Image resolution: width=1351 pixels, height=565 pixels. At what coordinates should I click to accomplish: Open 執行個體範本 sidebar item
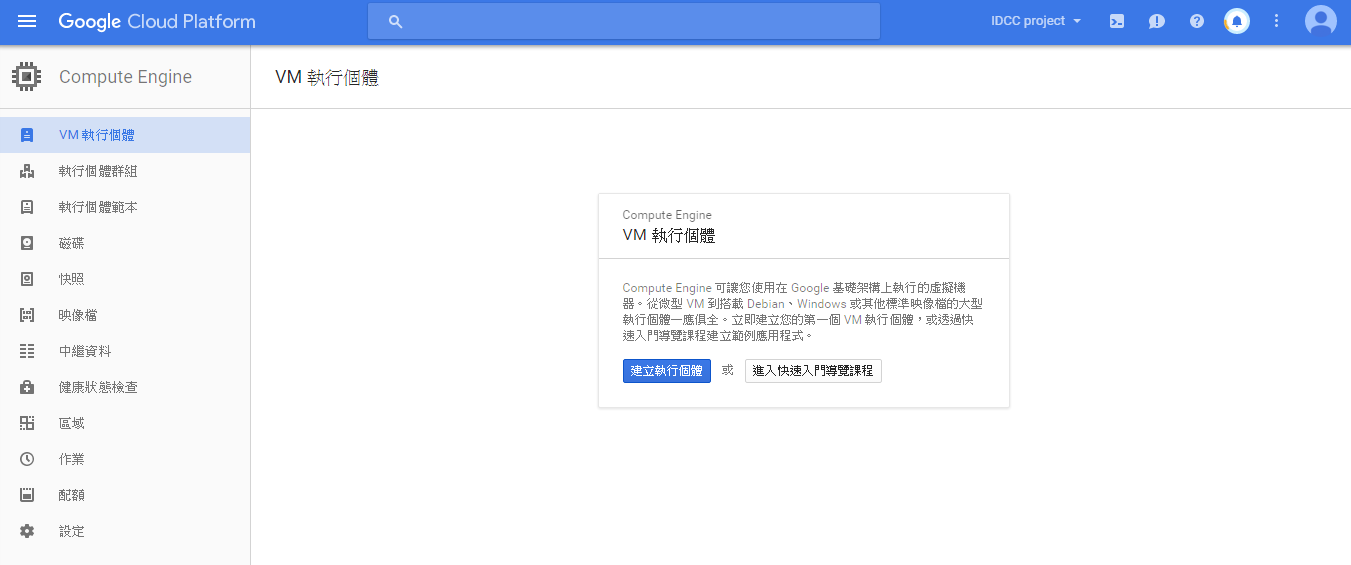click(x=125, y=207)
